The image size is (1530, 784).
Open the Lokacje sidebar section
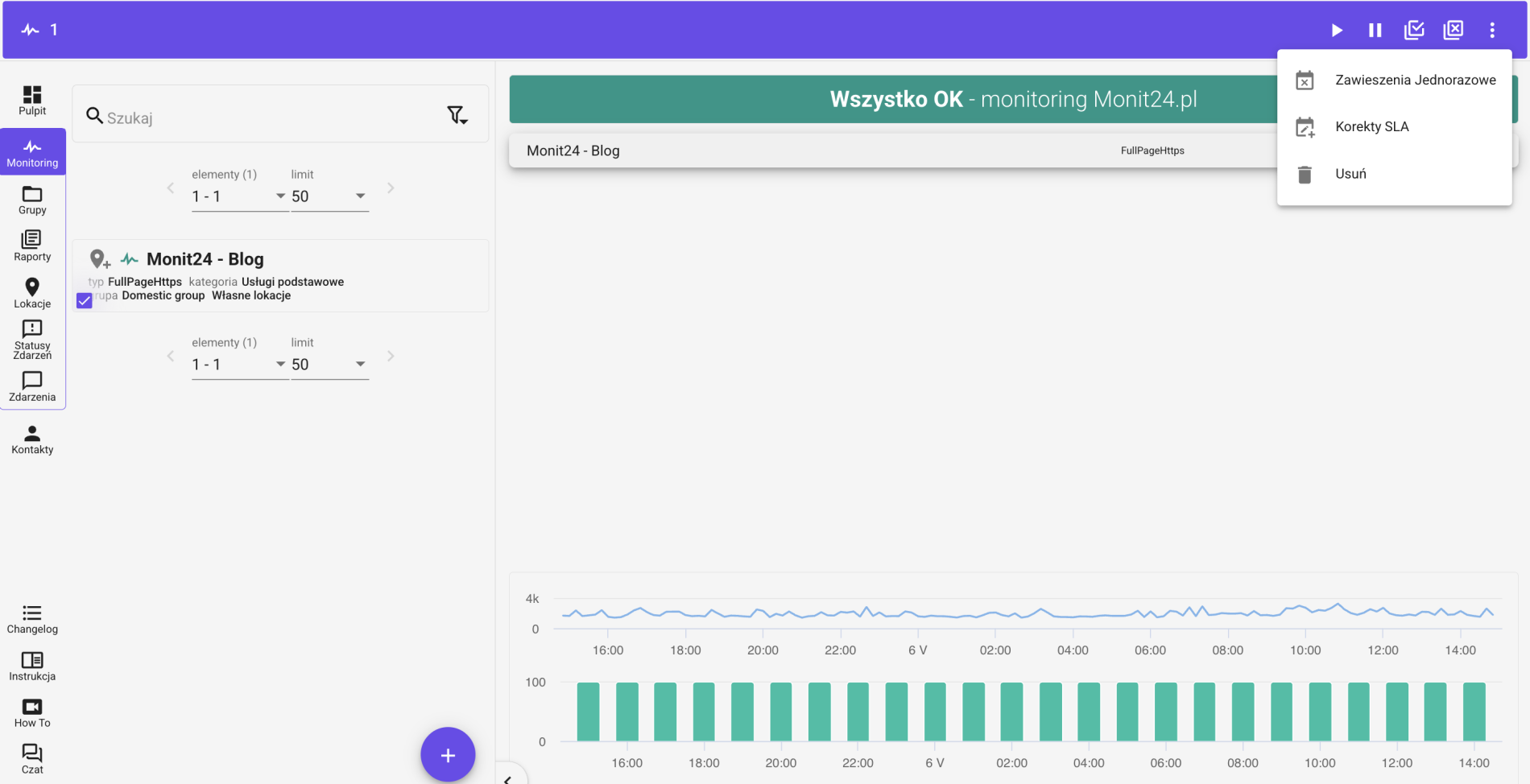pyautogui.click(x=32, y=293)
